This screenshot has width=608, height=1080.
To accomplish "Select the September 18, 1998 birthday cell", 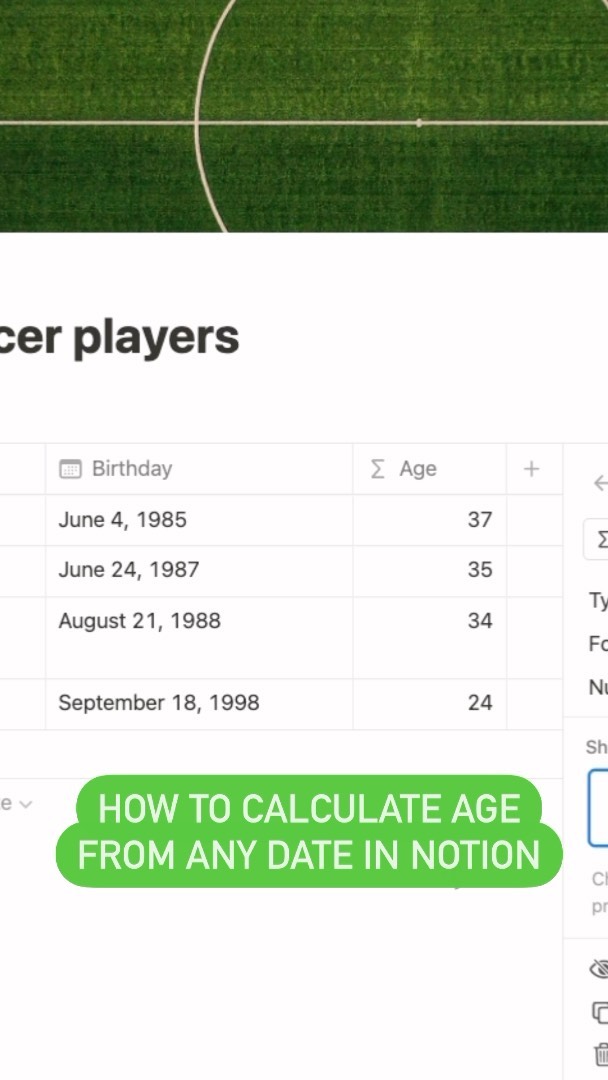I will 158,703.
